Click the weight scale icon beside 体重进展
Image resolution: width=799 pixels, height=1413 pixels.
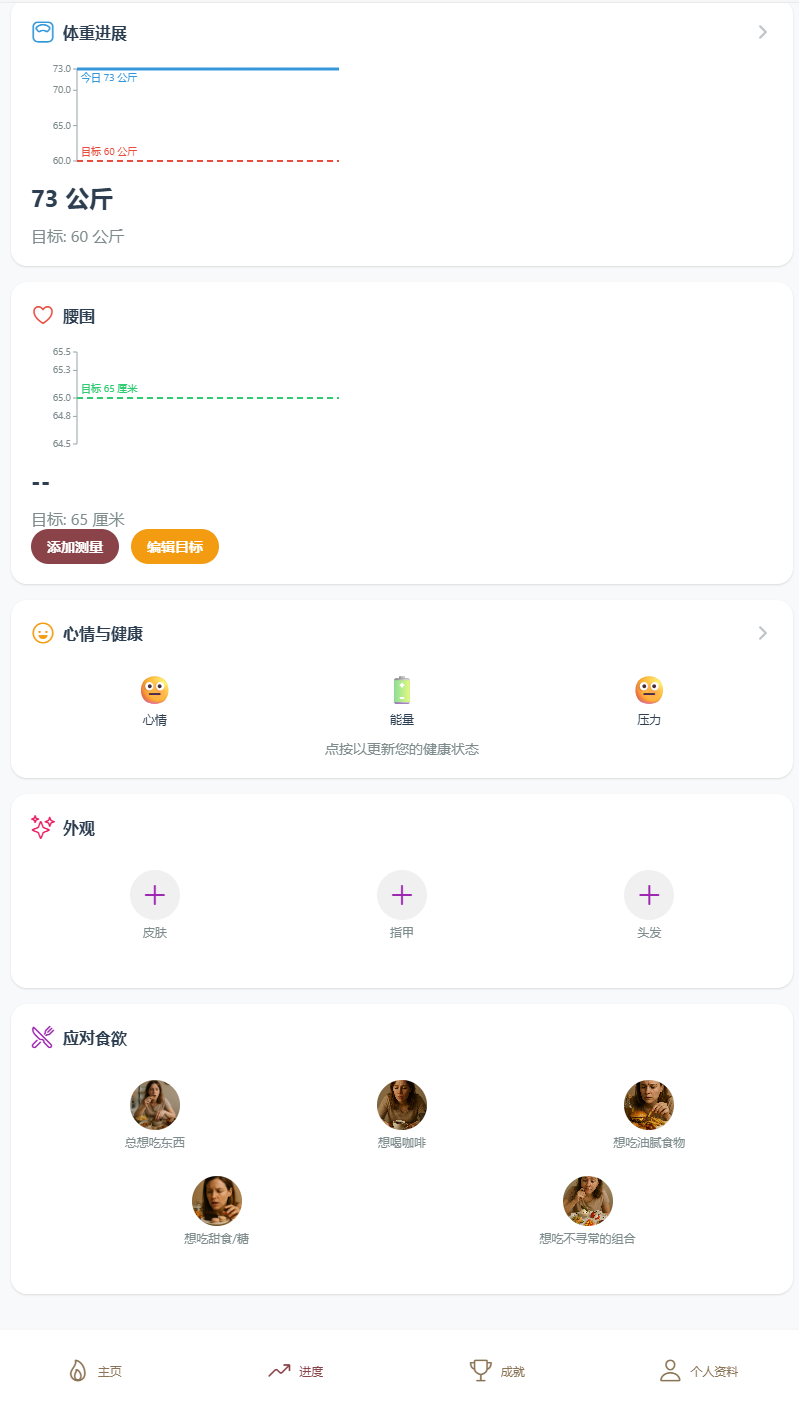point(42,33)
